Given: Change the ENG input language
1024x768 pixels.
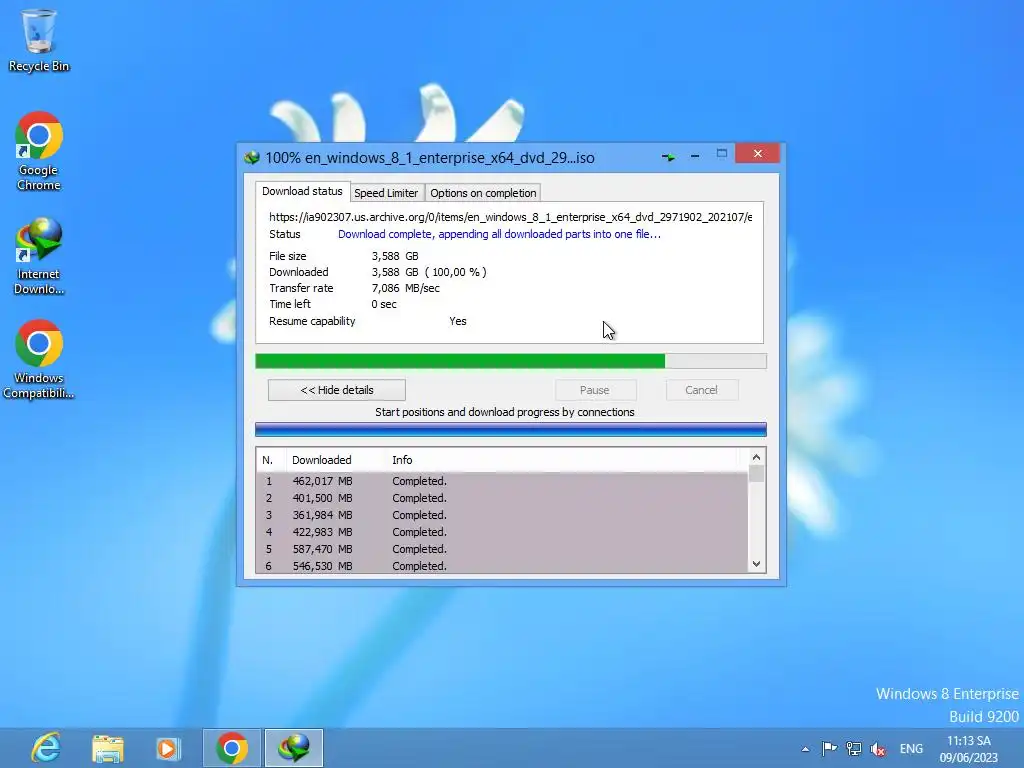Looking at the screenshot, I should pyautogui.click(x=911, y=748).
